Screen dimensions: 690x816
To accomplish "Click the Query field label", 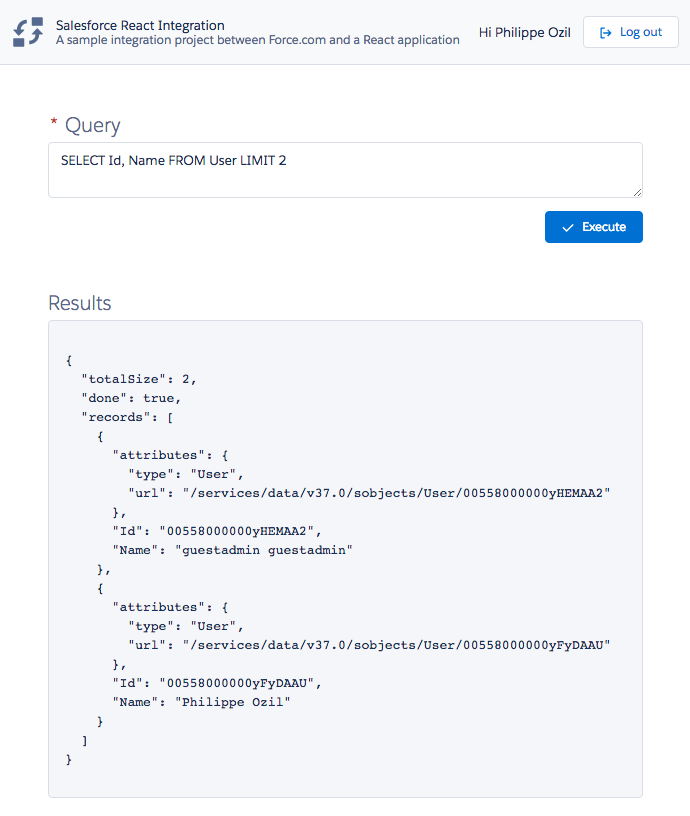I will pos(93,125).
